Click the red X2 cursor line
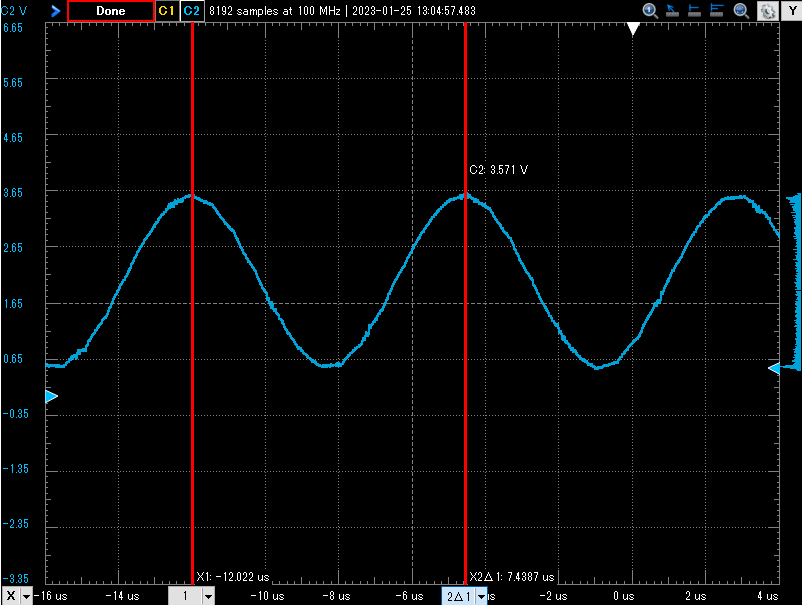The image size is (803, 605). click(465, 302)
